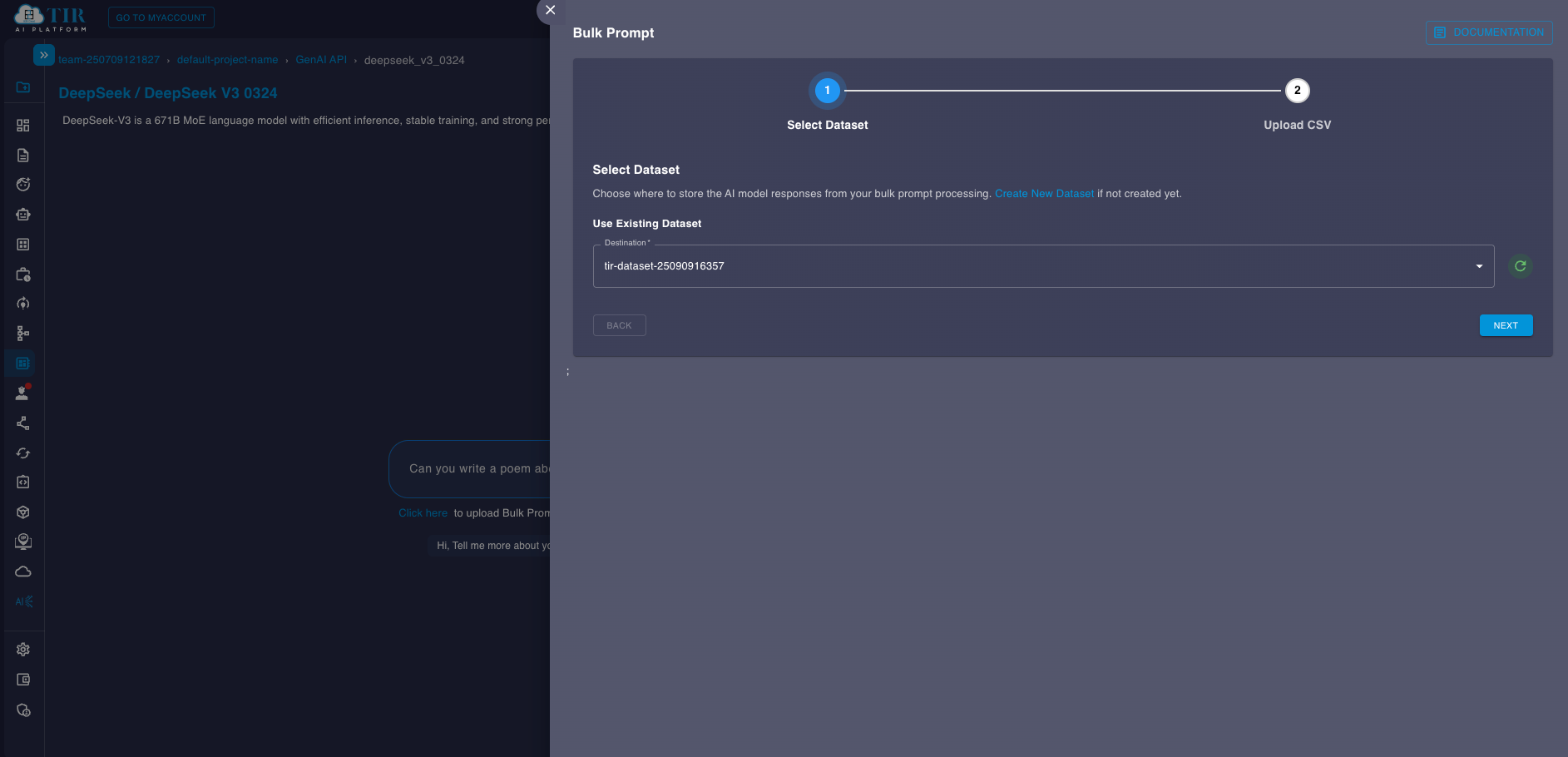Open the dashboard grid icon in sidebar
1568x757 pixels.
(23, 126)
